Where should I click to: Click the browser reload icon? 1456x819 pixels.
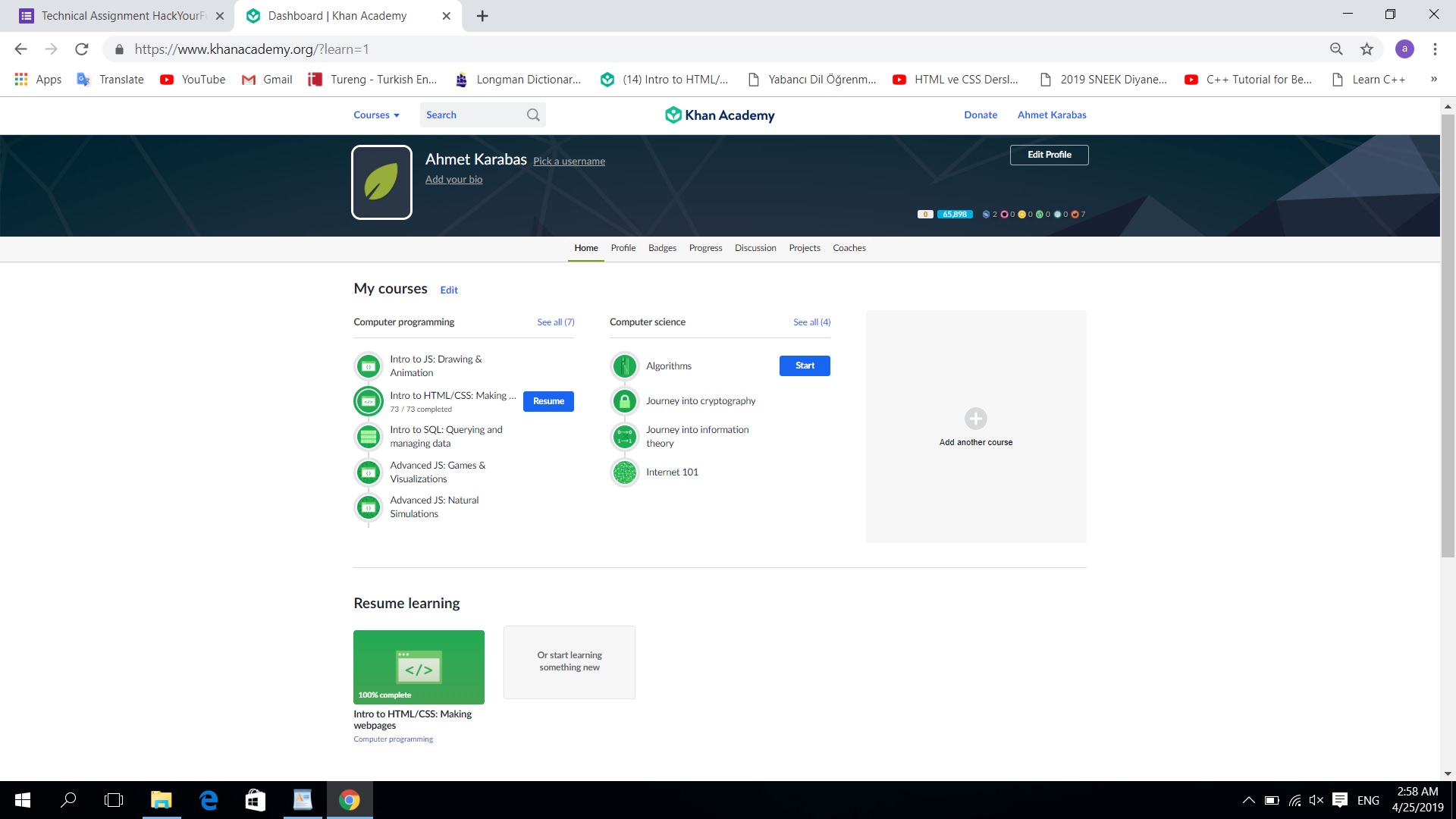pyautogui.click(x=81, y=49)
